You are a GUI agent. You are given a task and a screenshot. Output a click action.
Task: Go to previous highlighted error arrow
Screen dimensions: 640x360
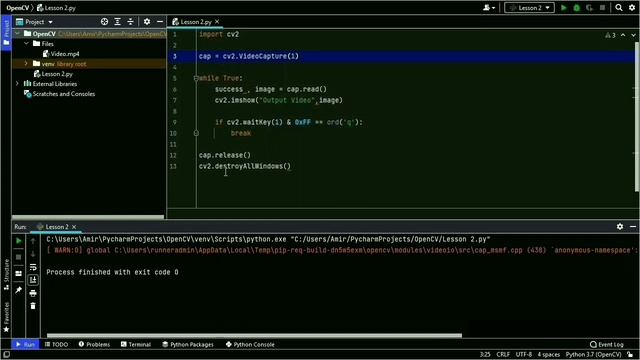623,35
